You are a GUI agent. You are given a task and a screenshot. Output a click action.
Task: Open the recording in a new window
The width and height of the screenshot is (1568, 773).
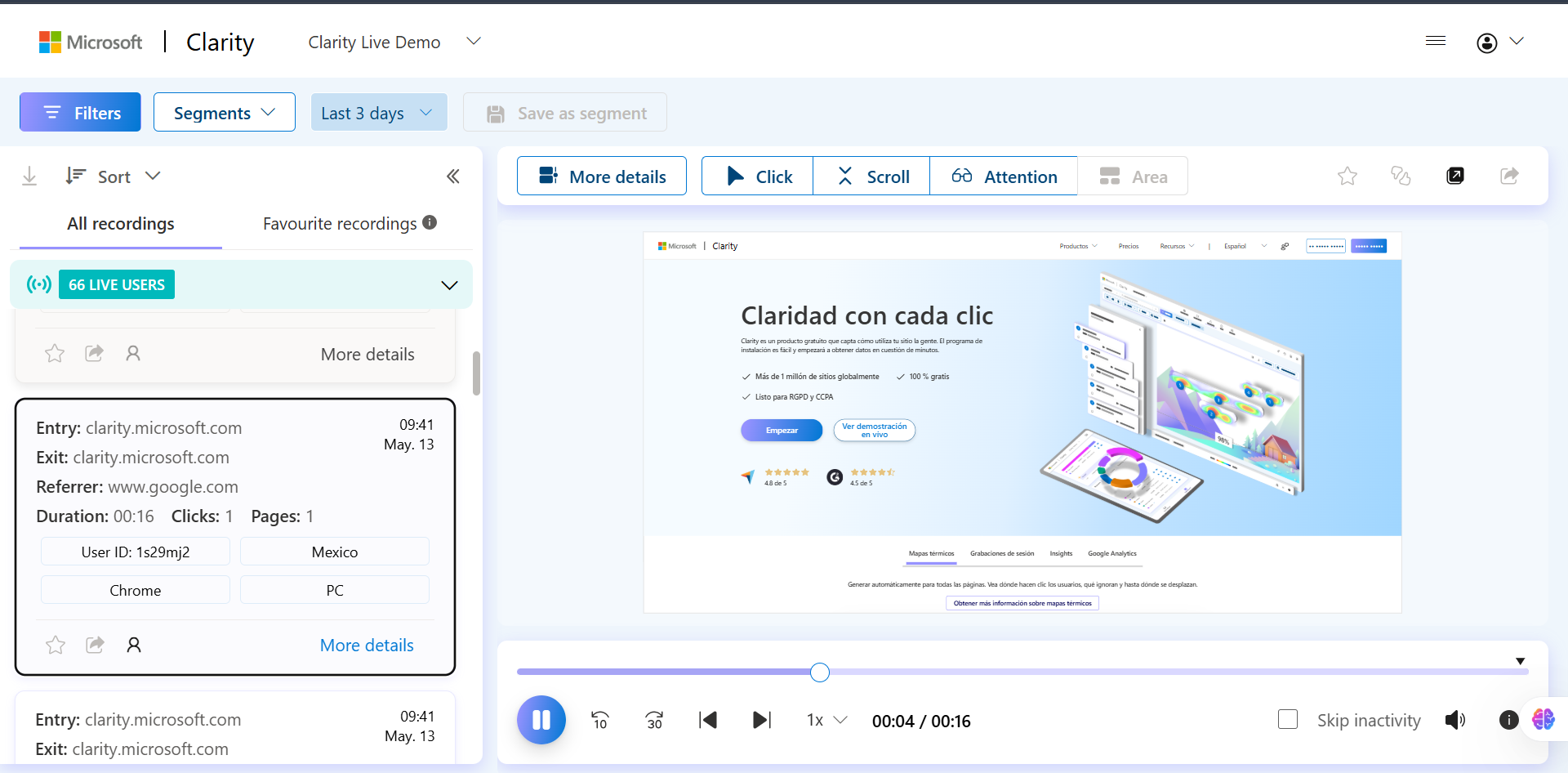coord(1455,176)
